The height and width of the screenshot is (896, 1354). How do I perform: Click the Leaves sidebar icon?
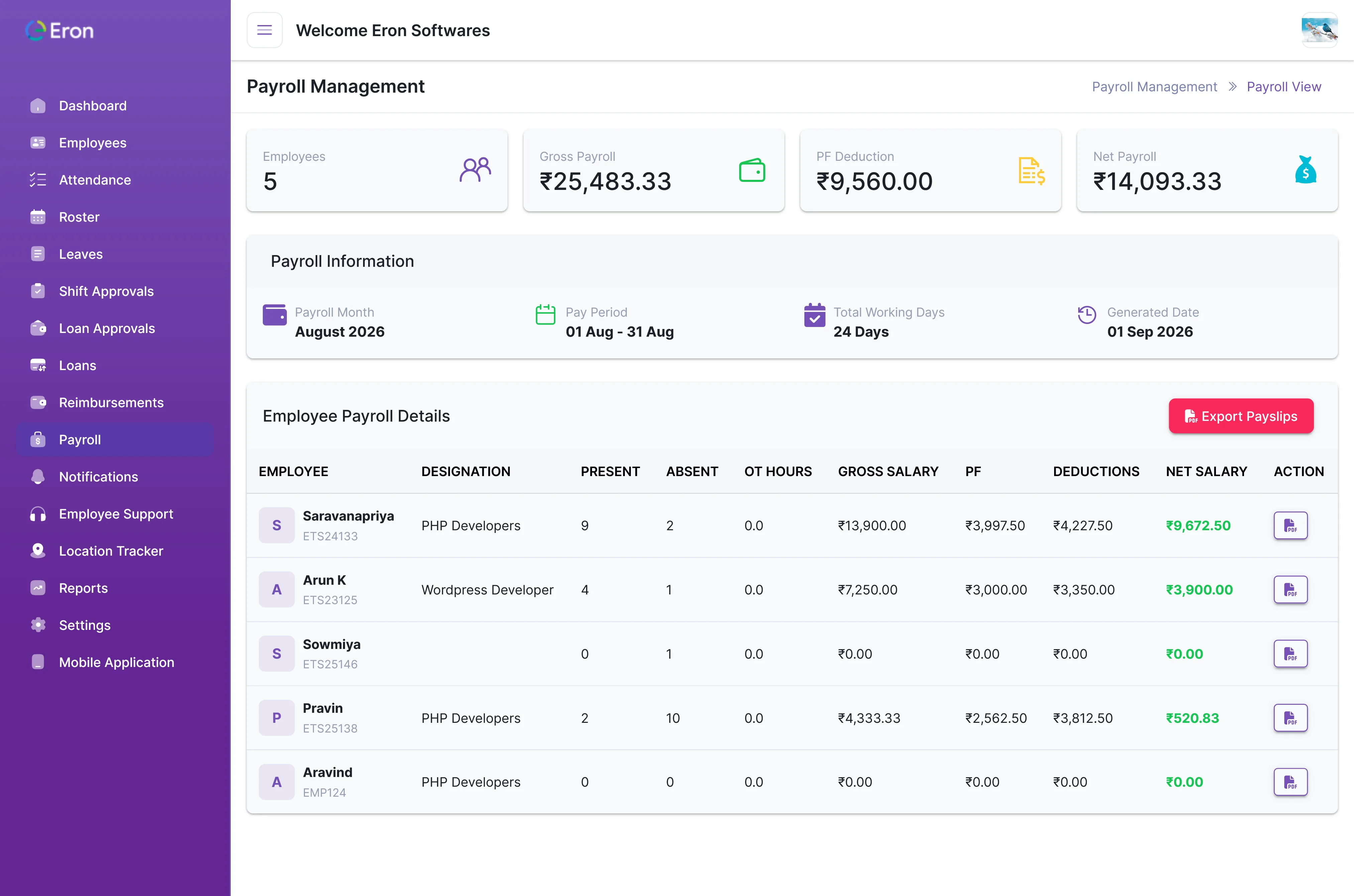coord(38,254)
